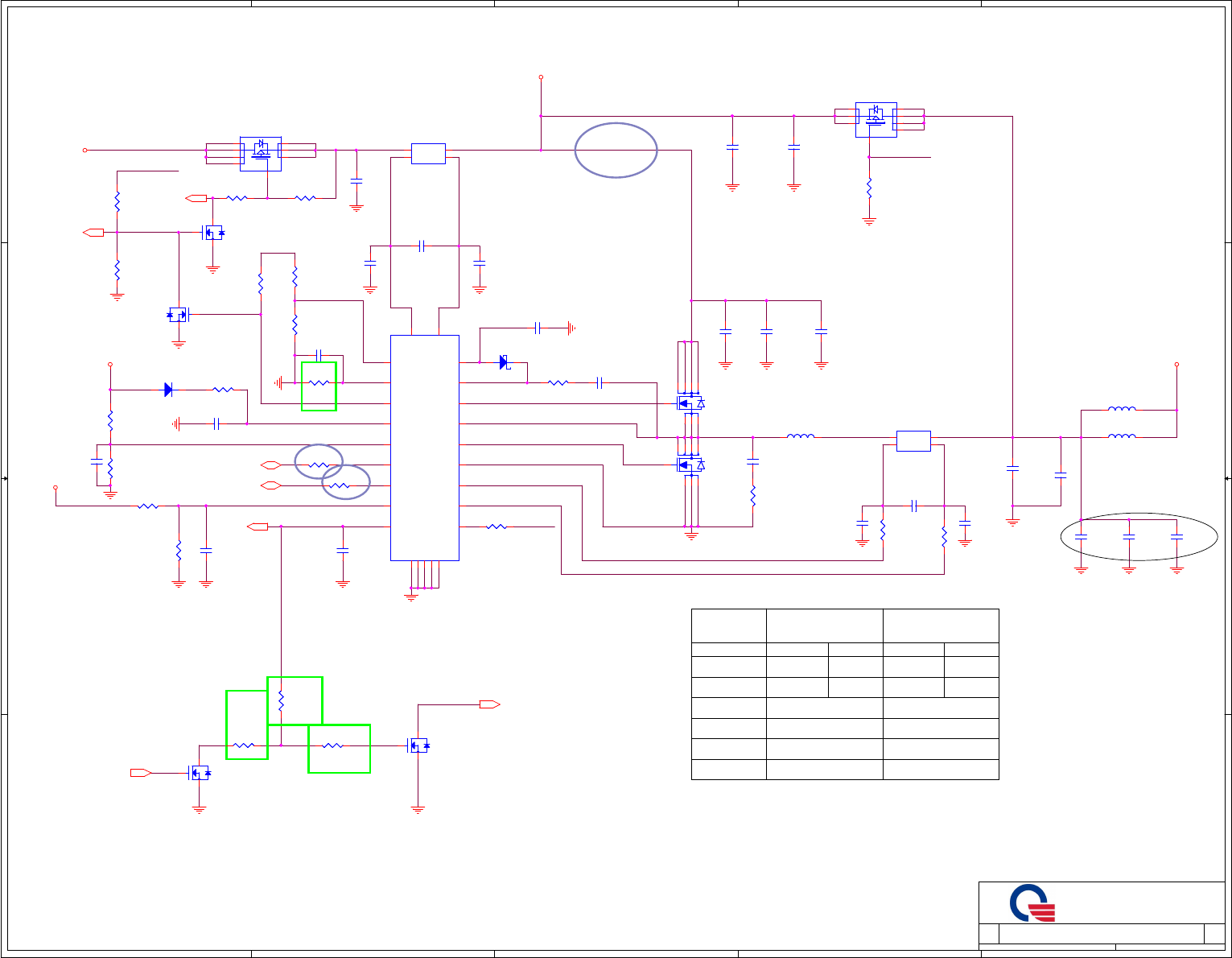Image resolution: width=1232 pixels, height=958 pixels.
Task: Select the rightmost green box at bottom
Action: (340, 749)
